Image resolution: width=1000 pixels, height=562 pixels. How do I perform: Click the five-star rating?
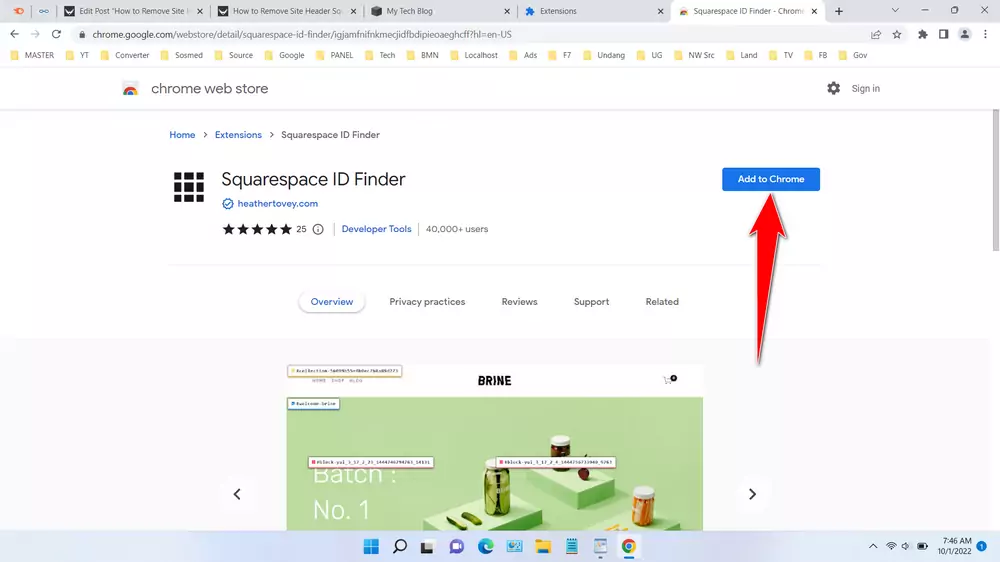tap(257, 229)
